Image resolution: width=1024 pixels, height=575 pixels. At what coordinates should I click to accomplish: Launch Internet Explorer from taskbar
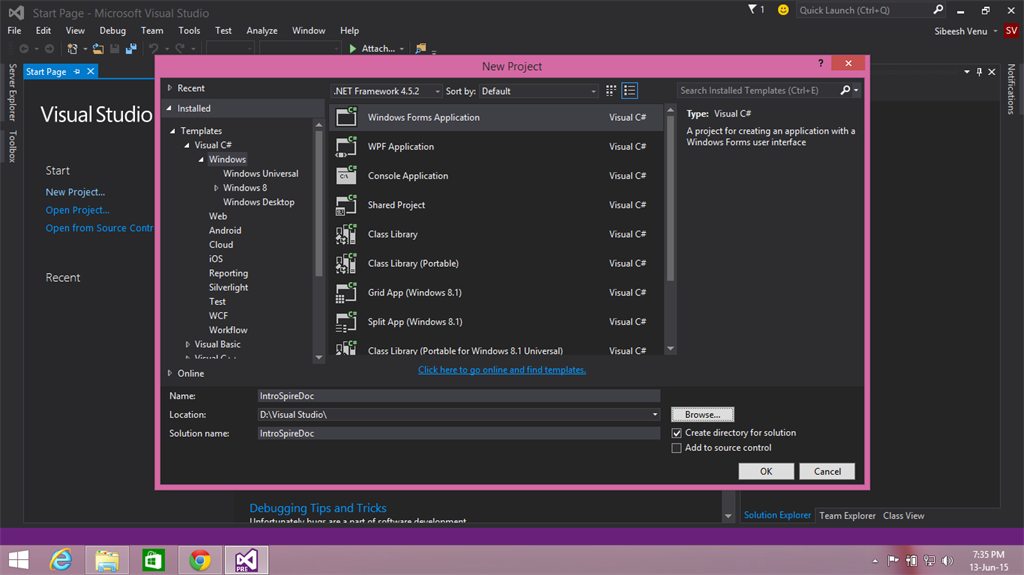pos(61,560)
